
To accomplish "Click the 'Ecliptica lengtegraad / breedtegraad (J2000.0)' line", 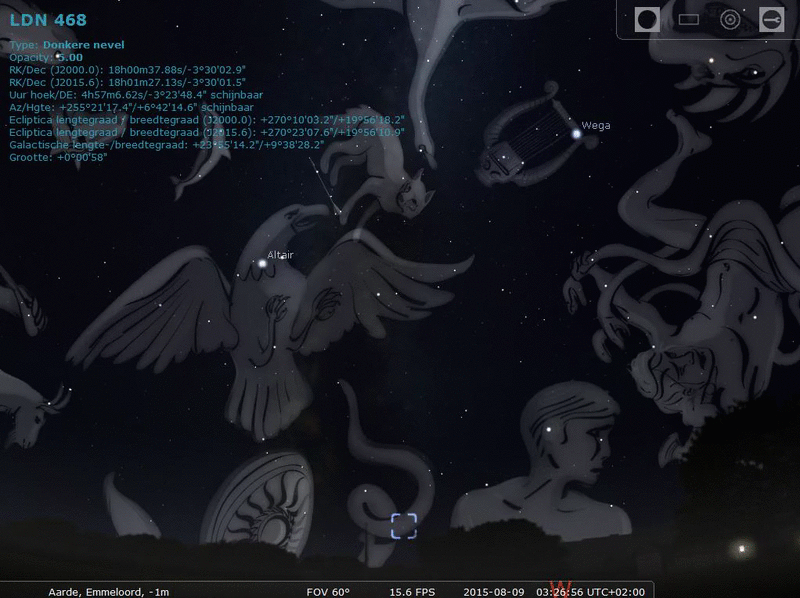I will pos(207,120).
